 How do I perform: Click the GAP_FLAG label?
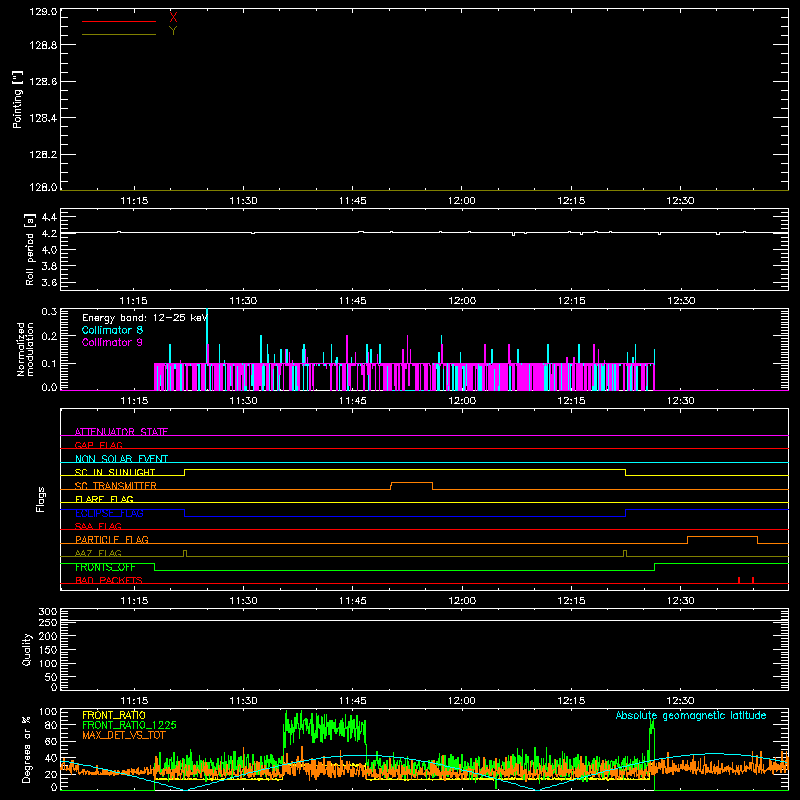click(98, 445)
